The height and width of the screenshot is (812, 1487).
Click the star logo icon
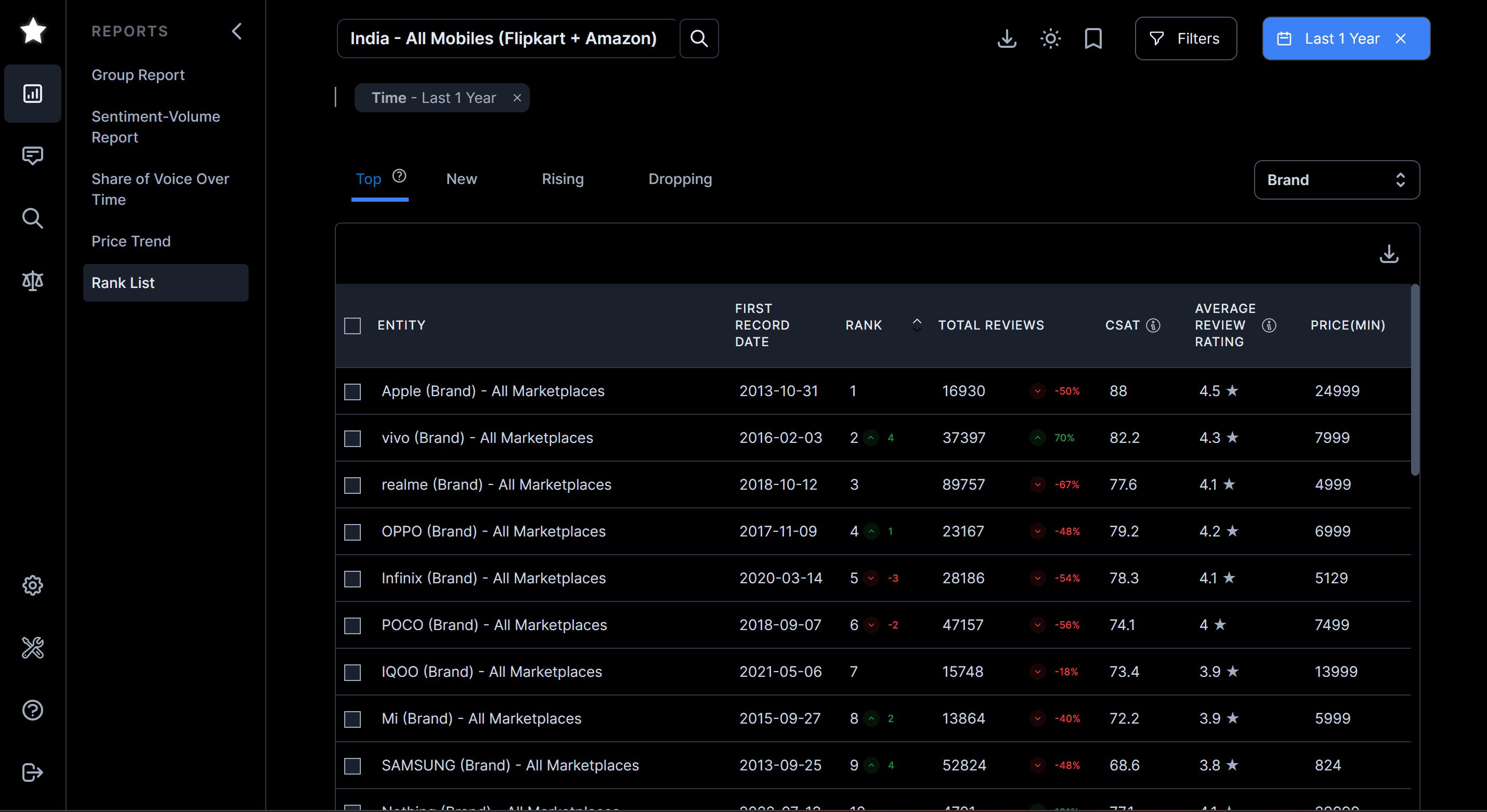tap(33, 31)
